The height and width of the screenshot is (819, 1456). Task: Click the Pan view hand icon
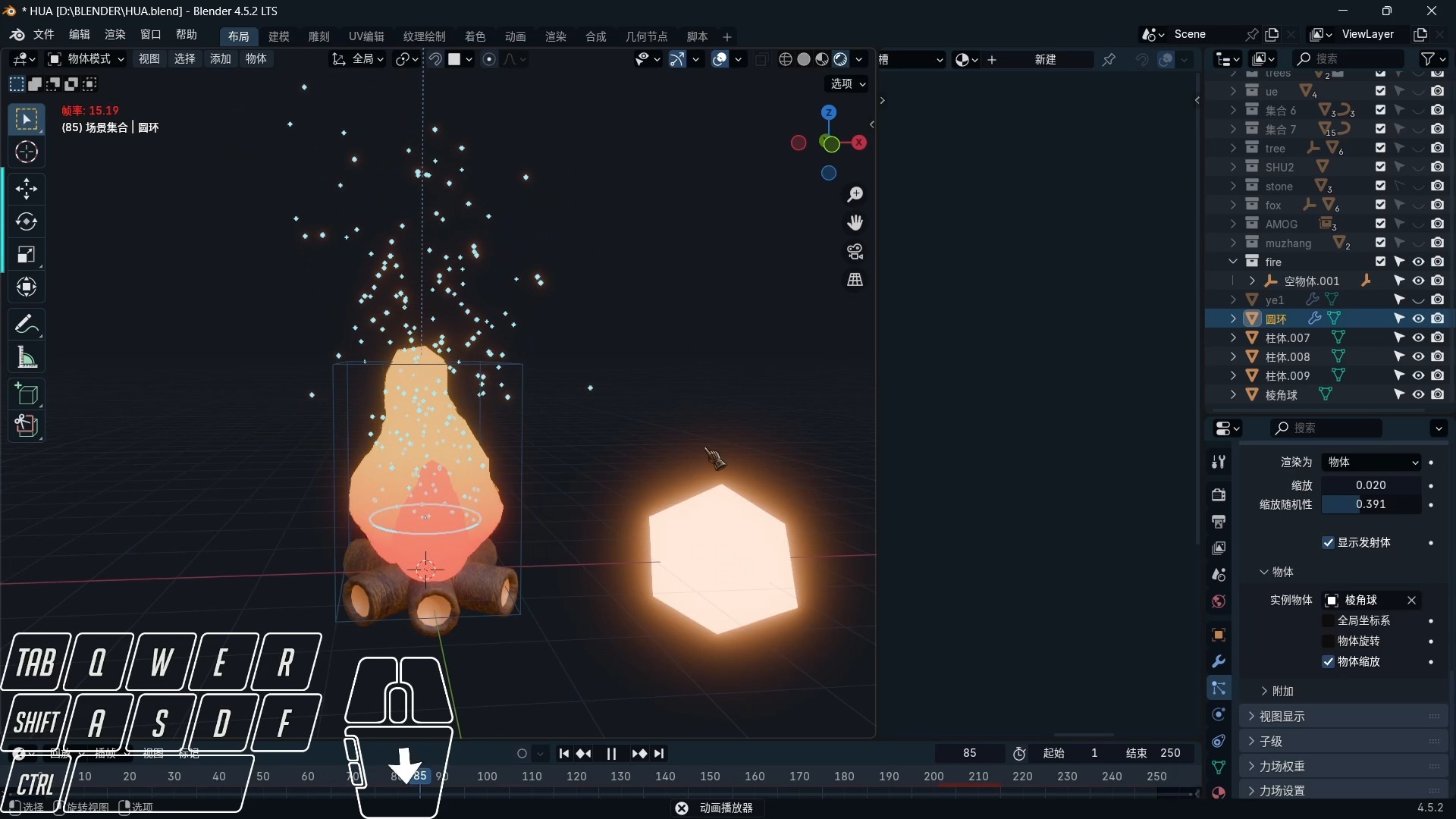pyautogui.click(x=855, y=223)
